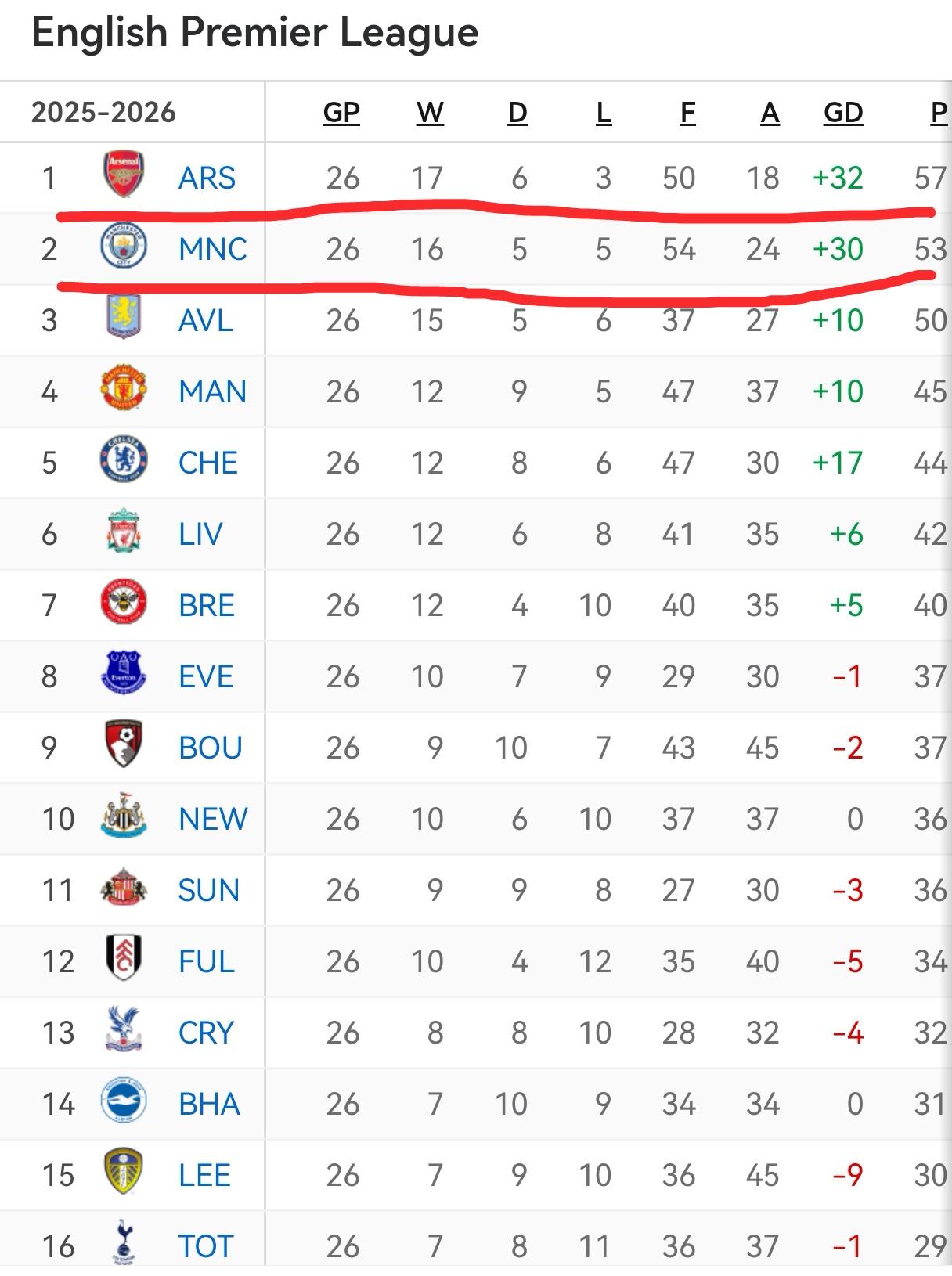The height and width of the screenshot is (1276, 952).
Task: Sort standings by W column header
Action: [430, 113]
